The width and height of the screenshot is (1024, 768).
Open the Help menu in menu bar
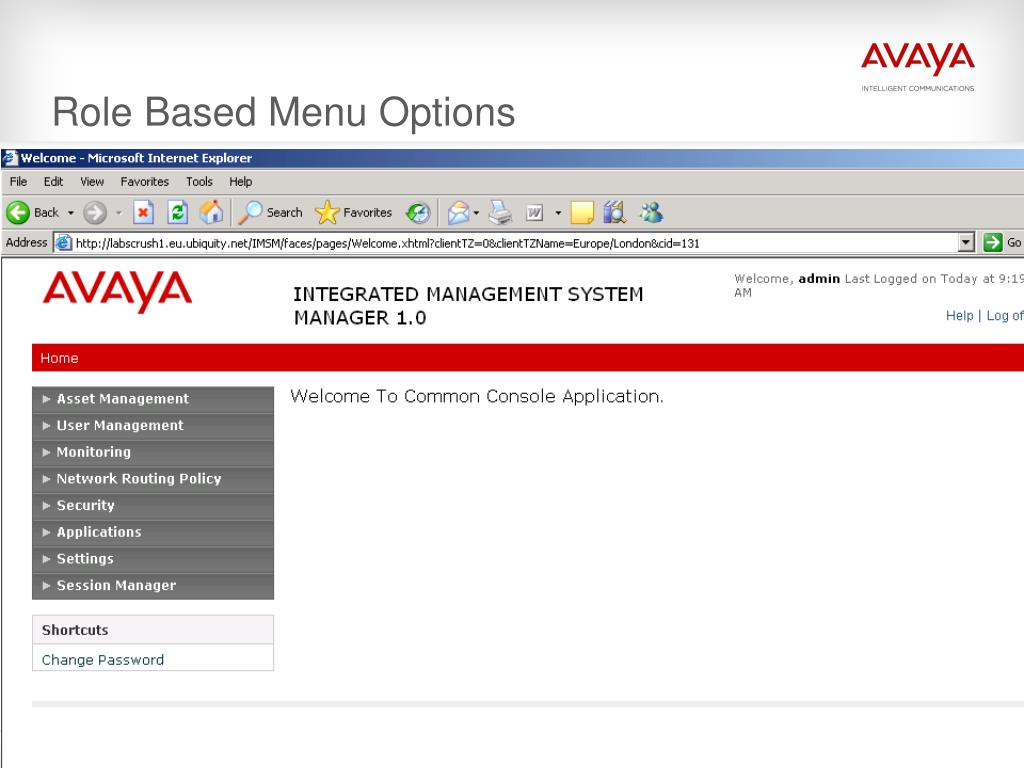(x=240, y=182)
